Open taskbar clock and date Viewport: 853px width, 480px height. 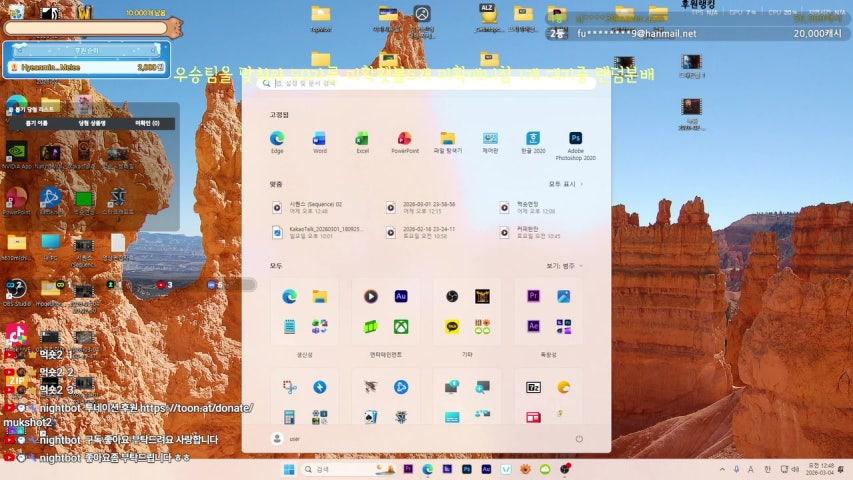(820, 469)
